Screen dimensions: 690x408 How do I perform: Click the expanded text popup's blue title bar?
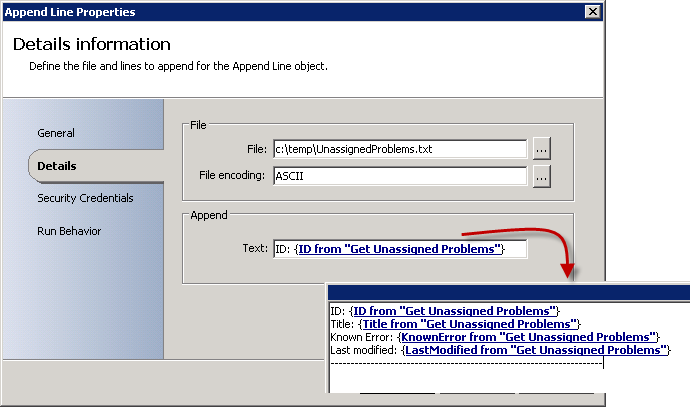[508, 293]
